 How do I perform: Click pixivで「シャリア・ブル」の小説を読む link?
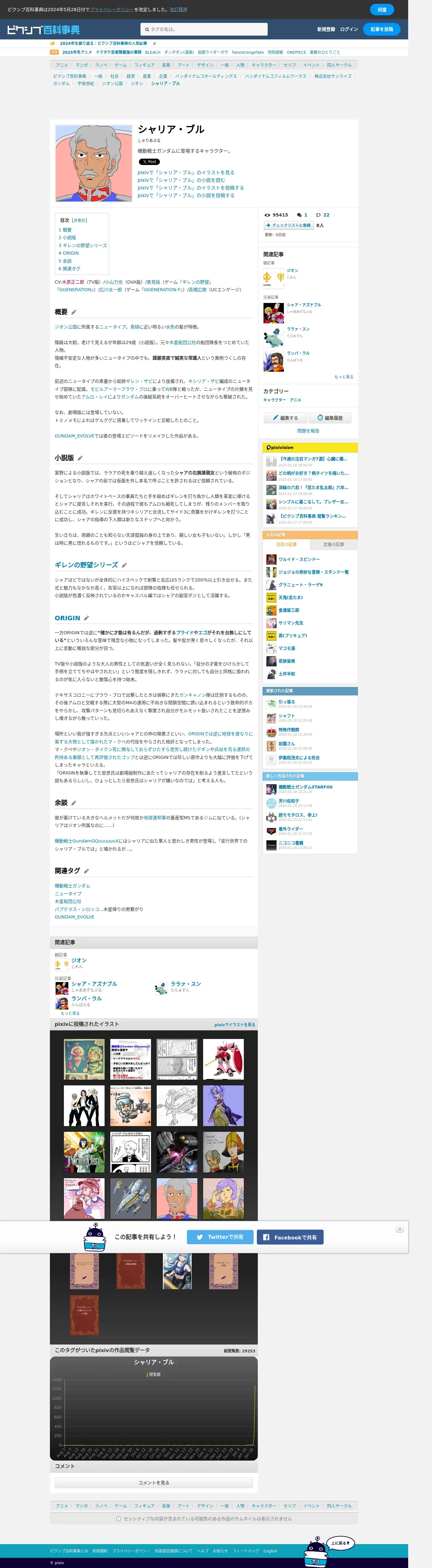coord(181,180)
